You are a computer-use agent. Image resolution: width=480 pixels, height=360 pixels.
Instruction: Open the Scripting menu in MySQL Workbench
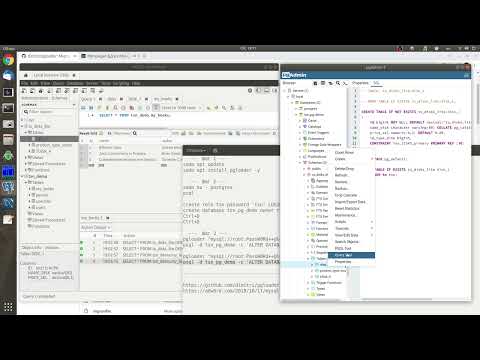[121, 83]
